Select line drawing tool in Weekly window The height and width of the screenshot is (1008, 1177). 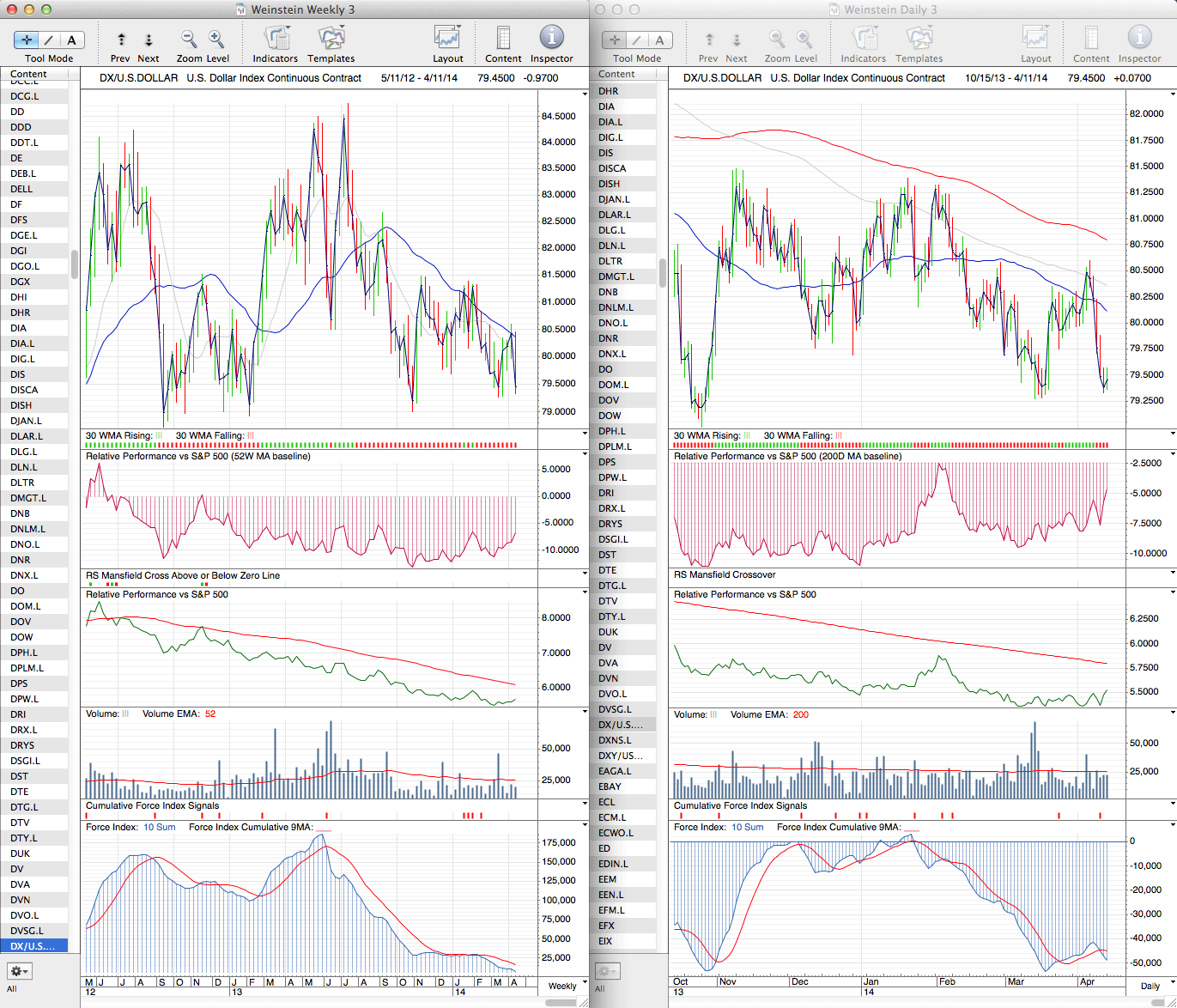[x=50, y=40]
